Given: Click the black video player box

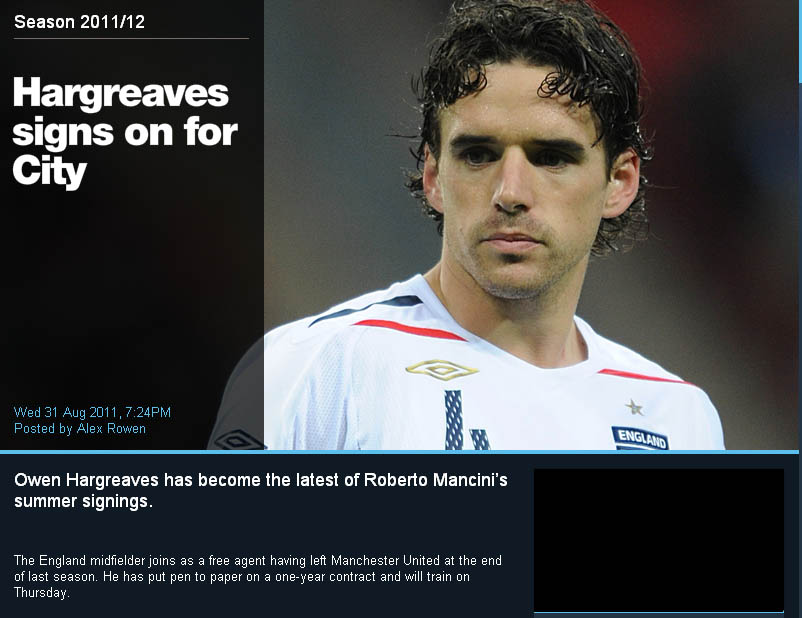Looking at the screenshot, I should tap(659, 540).
